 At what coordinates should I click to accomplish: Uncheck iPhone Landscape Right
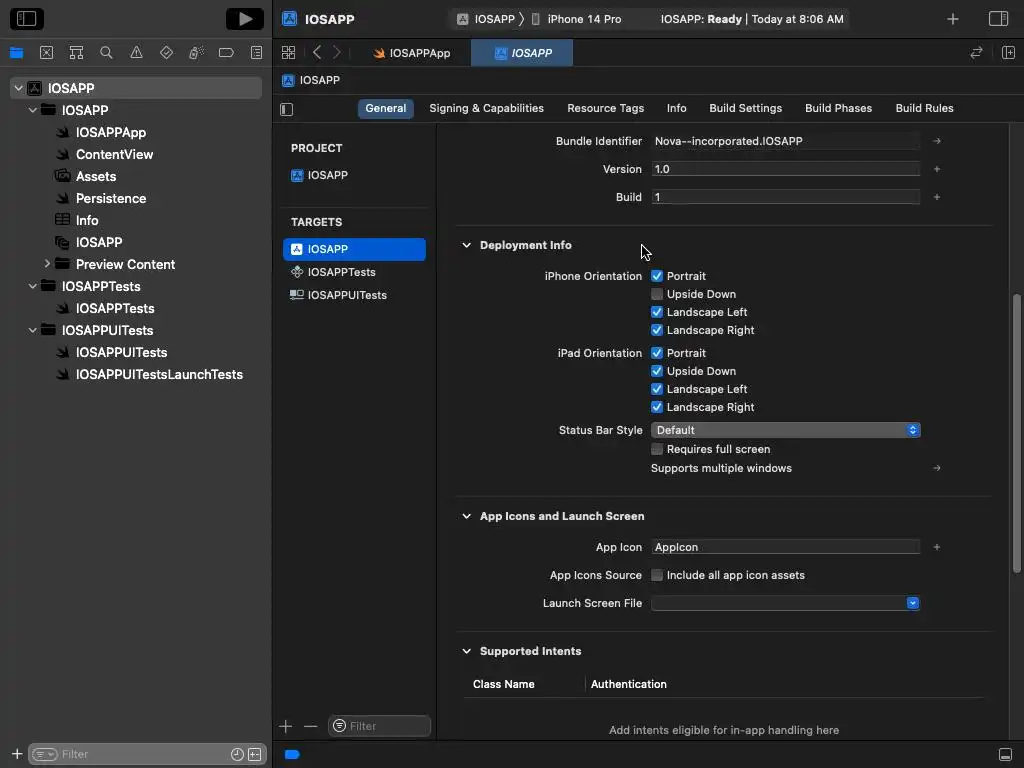pyautogui.click(x=657, y=330)
